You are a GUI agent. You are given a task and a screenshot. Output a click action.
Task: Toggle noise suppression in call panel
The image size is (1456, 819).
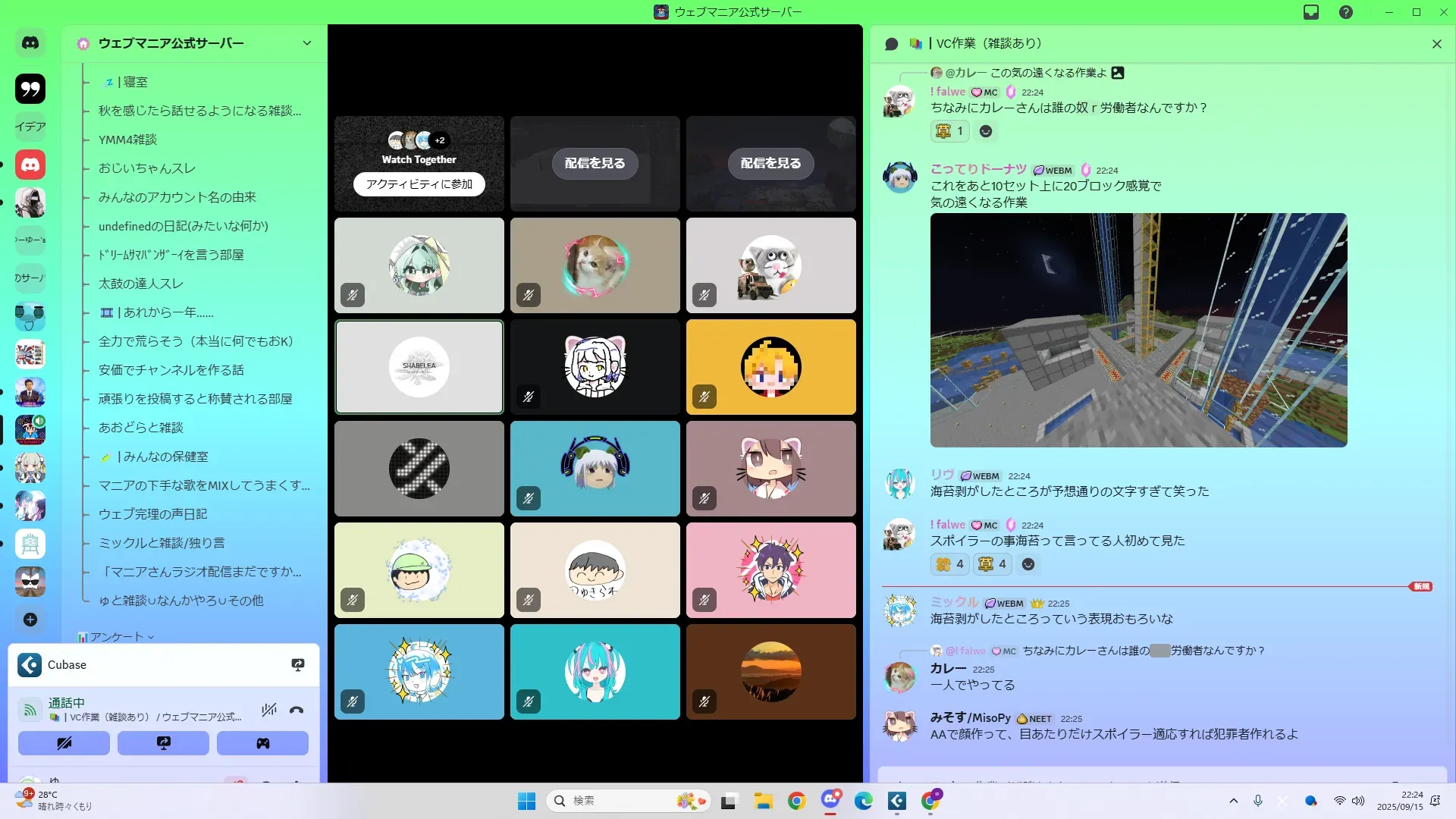[268, 711]
